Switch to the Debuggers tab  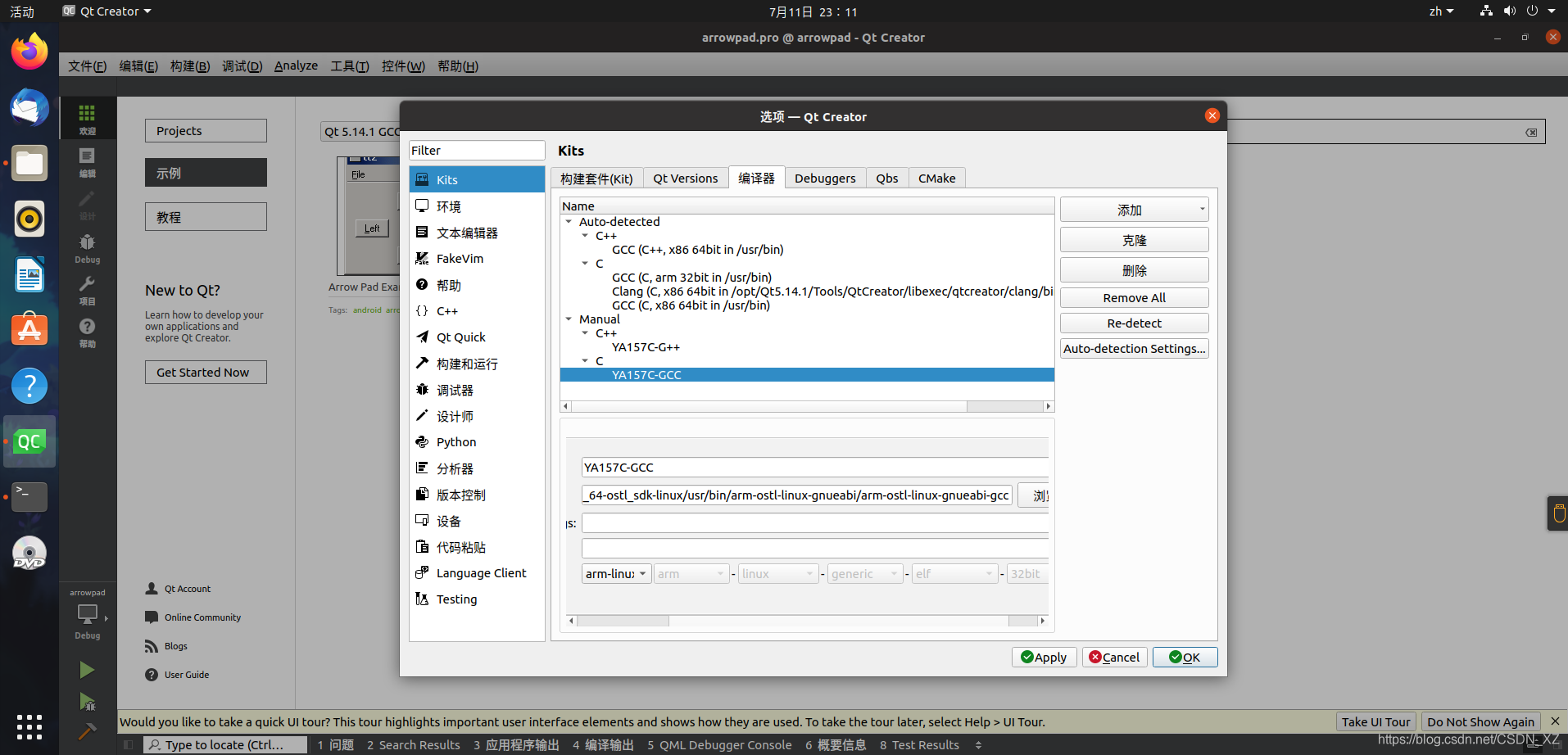(825, 179)
